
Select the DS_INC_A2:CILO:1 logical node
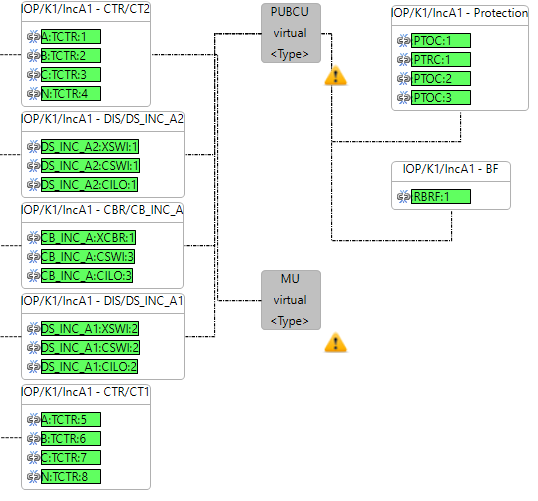[x=90, y=184]
